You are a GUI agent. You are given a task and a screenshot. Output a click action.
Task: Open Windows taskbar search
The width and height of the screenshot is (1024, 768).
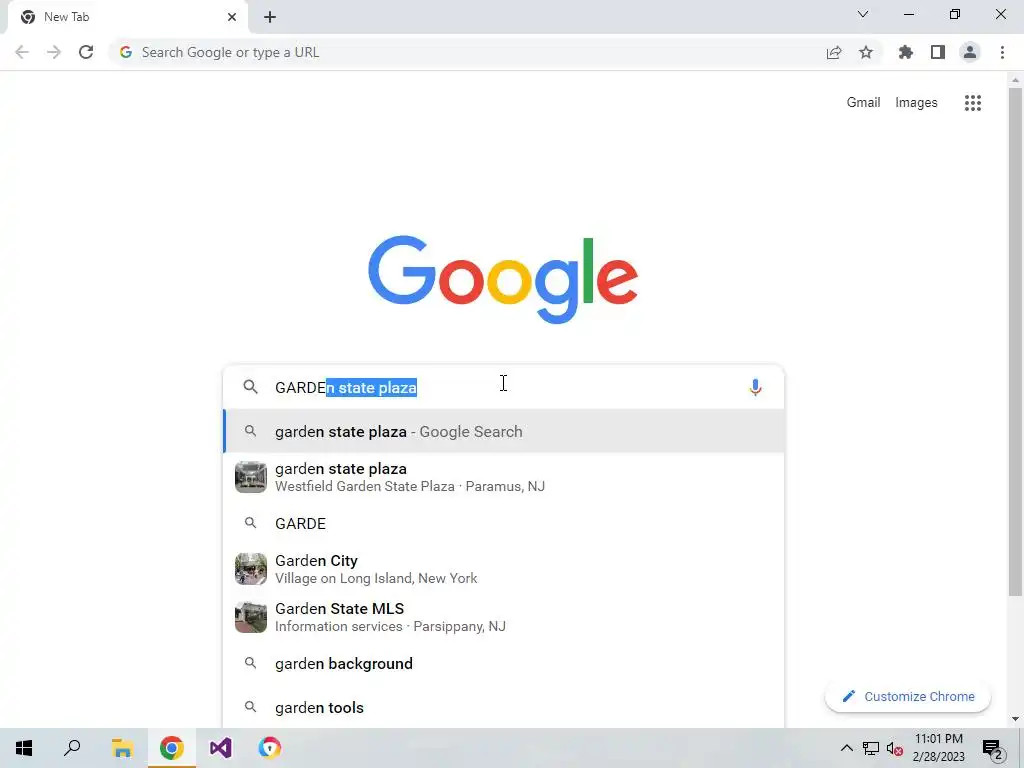tap(72, 748)
